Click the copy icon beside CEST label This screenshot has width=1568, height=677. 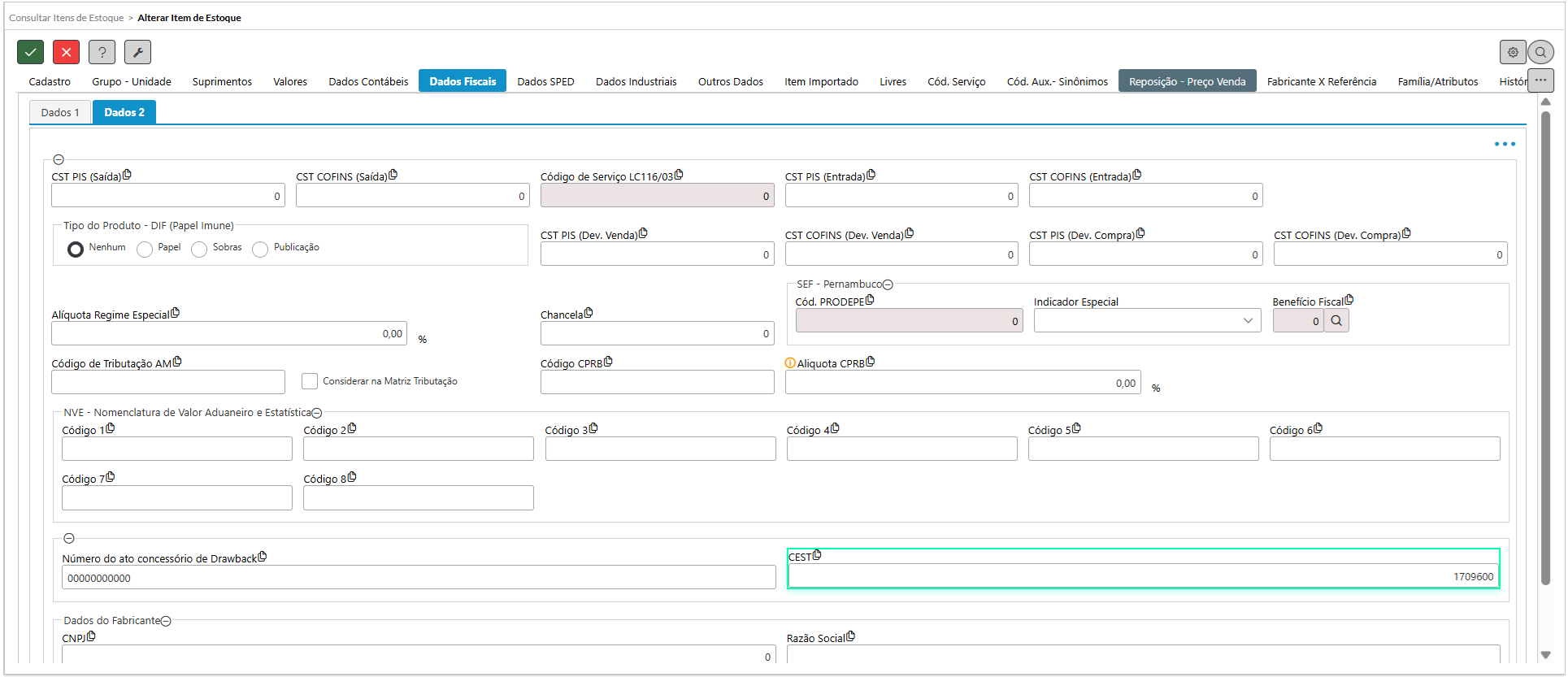pos(817,555)
